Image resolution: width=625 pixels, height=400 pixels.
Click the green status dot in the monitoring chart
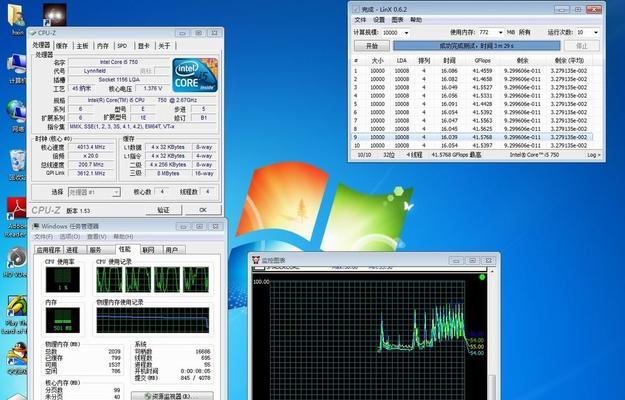click(482, 277)
